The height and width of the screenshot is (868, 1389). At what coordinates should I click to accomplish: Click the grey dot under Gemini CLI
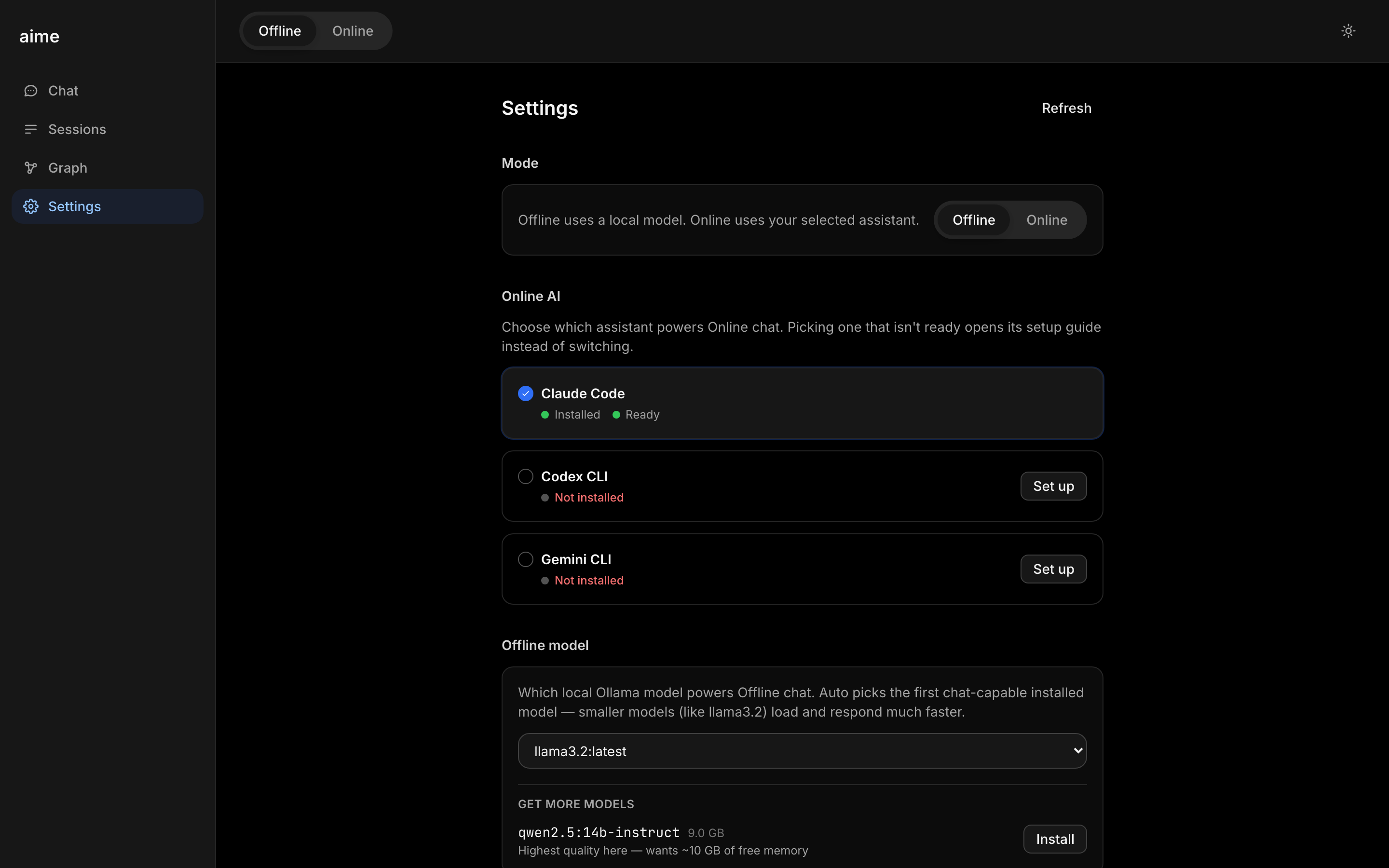tap(545, 581)
